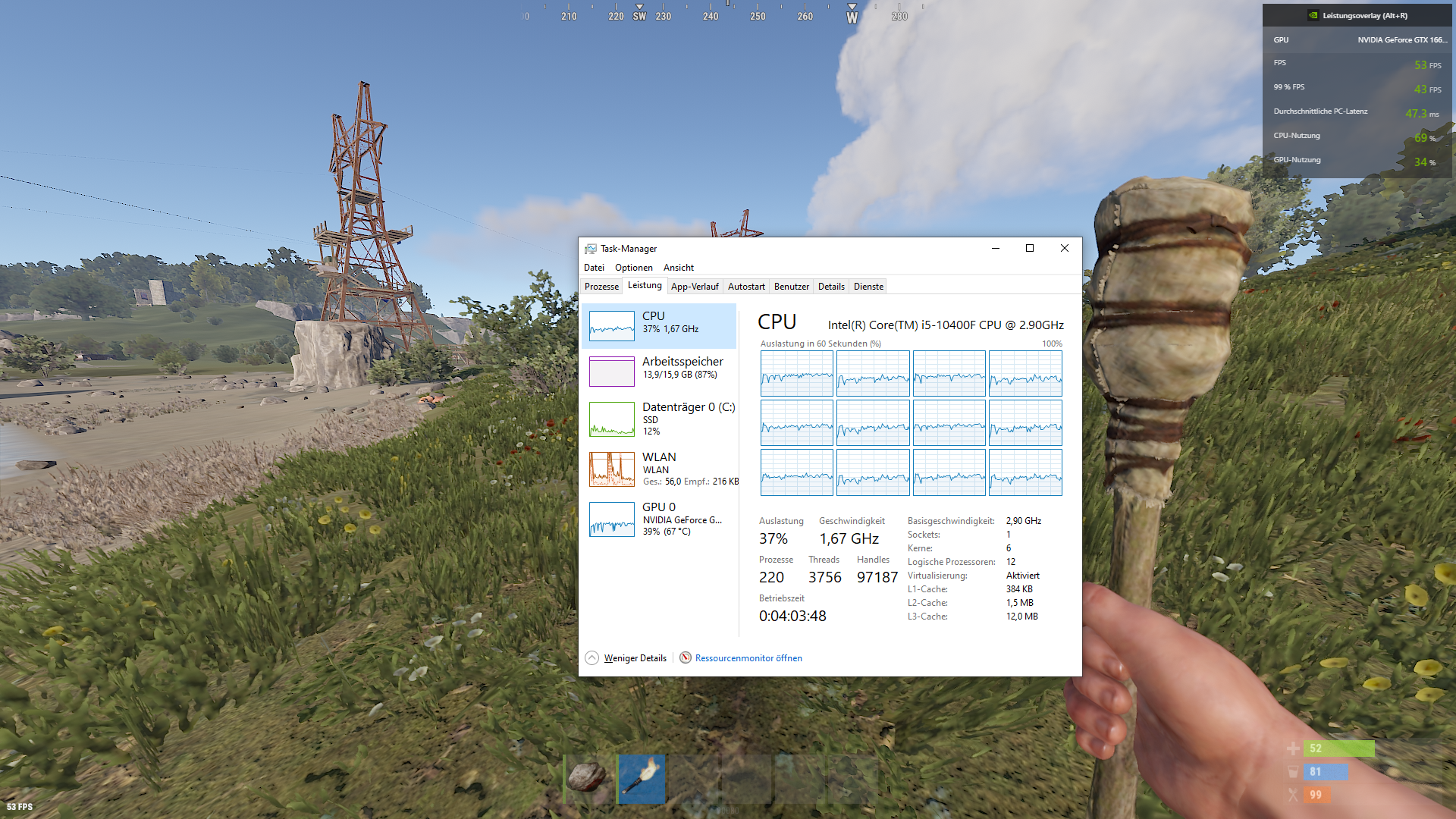Open the Ansicht menu

[678, 268]
